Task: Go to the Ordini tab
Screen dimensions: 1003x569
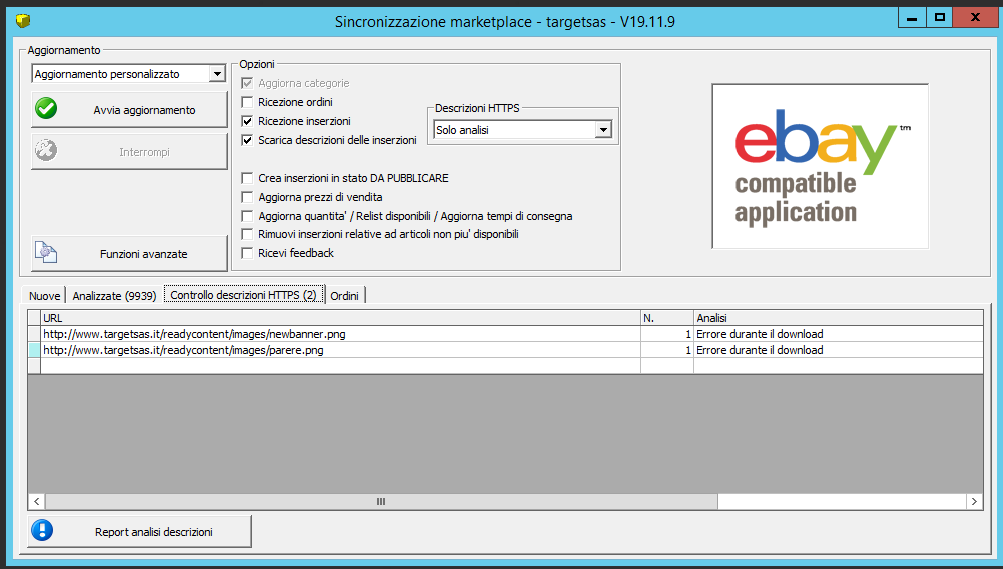Action: 345,295
